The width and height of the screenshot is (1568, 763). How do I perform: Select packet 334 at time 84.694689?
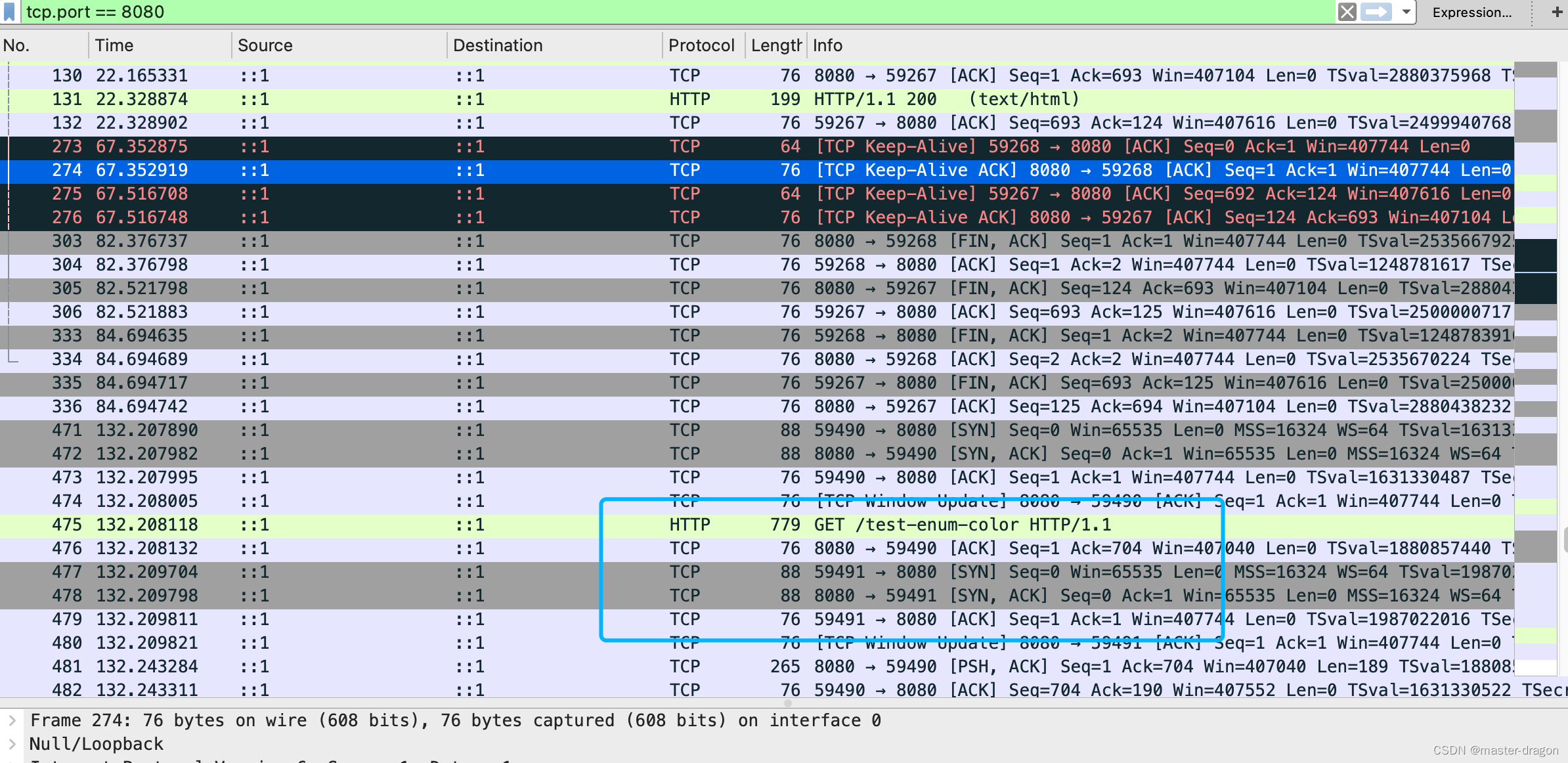(x=756, y=359)
